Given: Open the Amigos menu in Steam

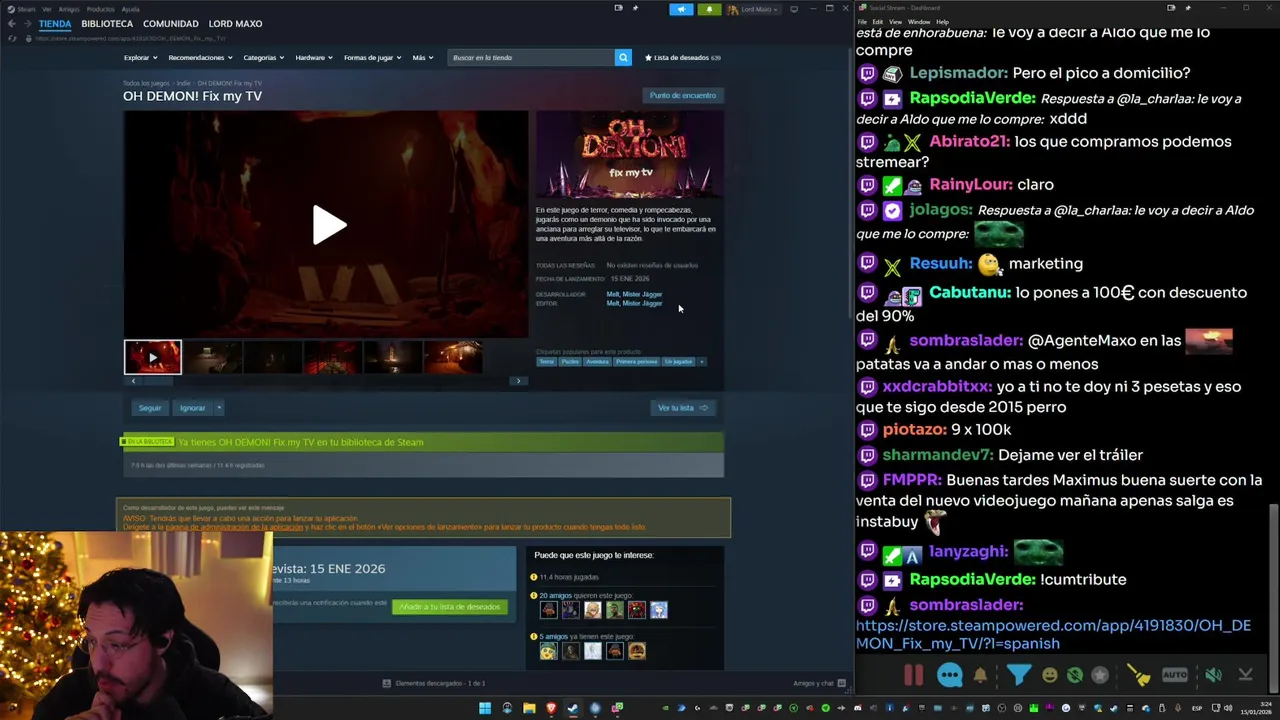Looking at the screenshot, I should pyautogui.click(x=68, y=9).
